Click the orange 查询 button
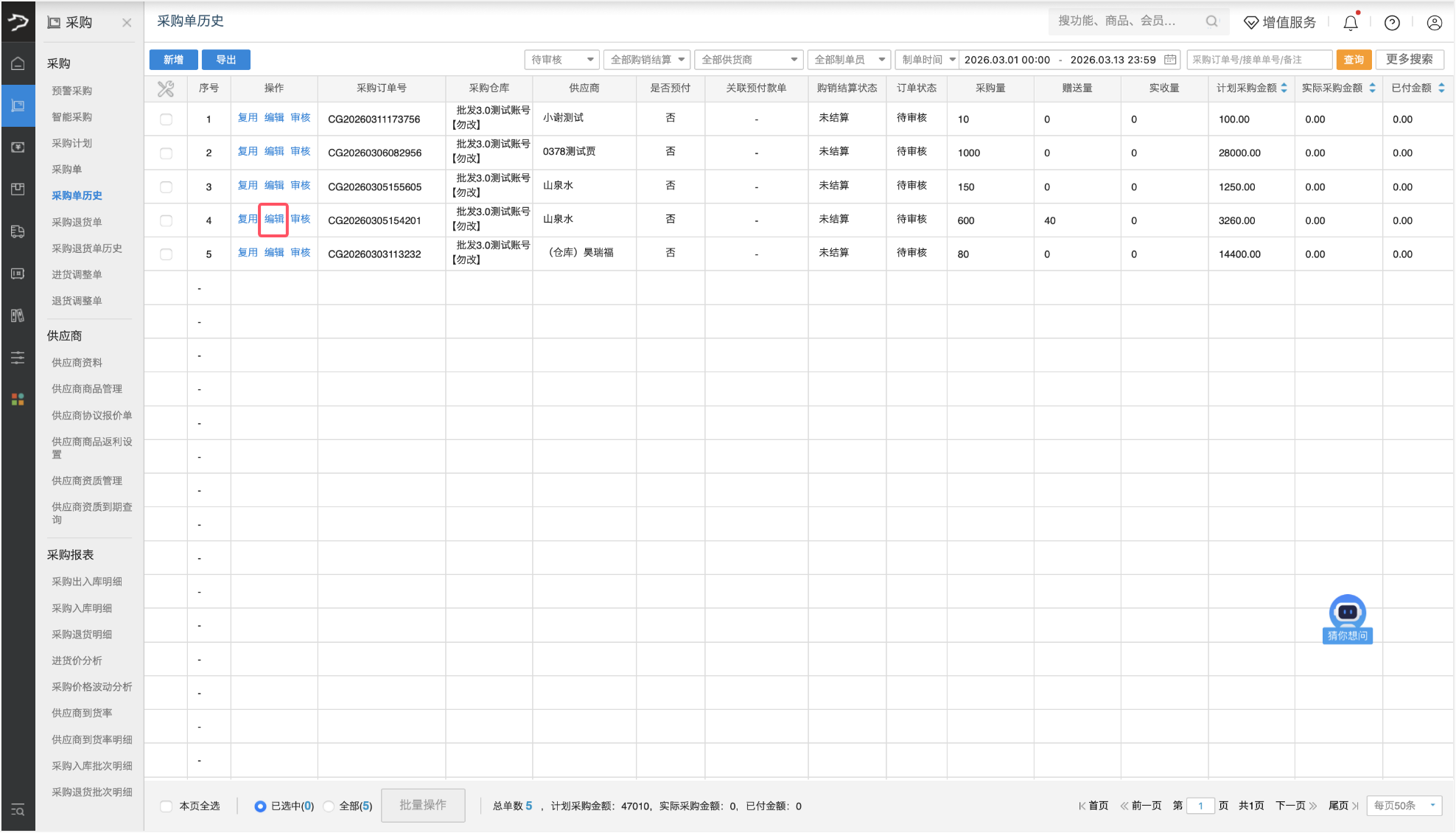The image size is (1456, 833). [1353, 60]
